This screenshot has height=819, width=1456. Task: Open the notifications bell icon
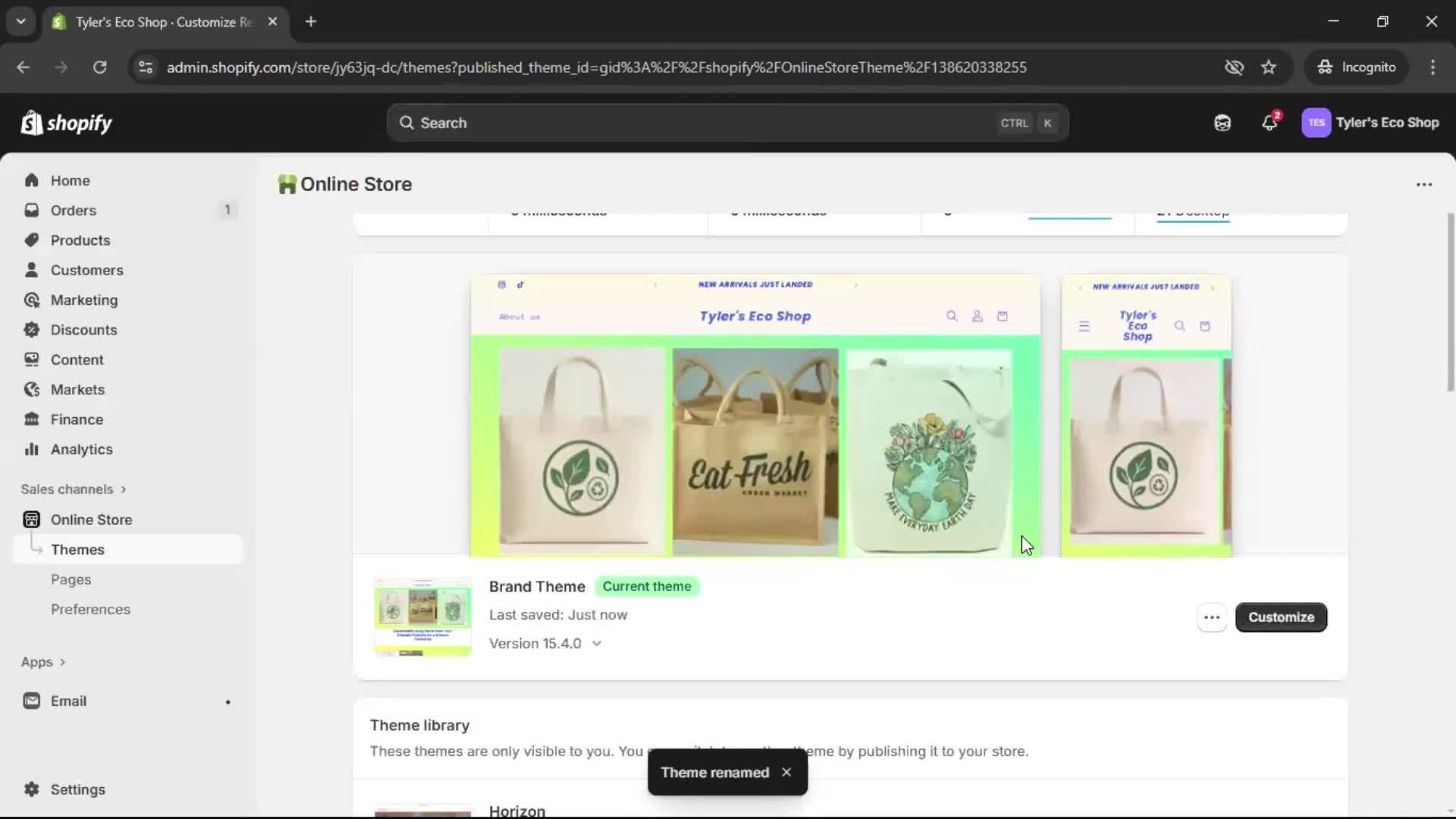click(x=1269, y=123)
